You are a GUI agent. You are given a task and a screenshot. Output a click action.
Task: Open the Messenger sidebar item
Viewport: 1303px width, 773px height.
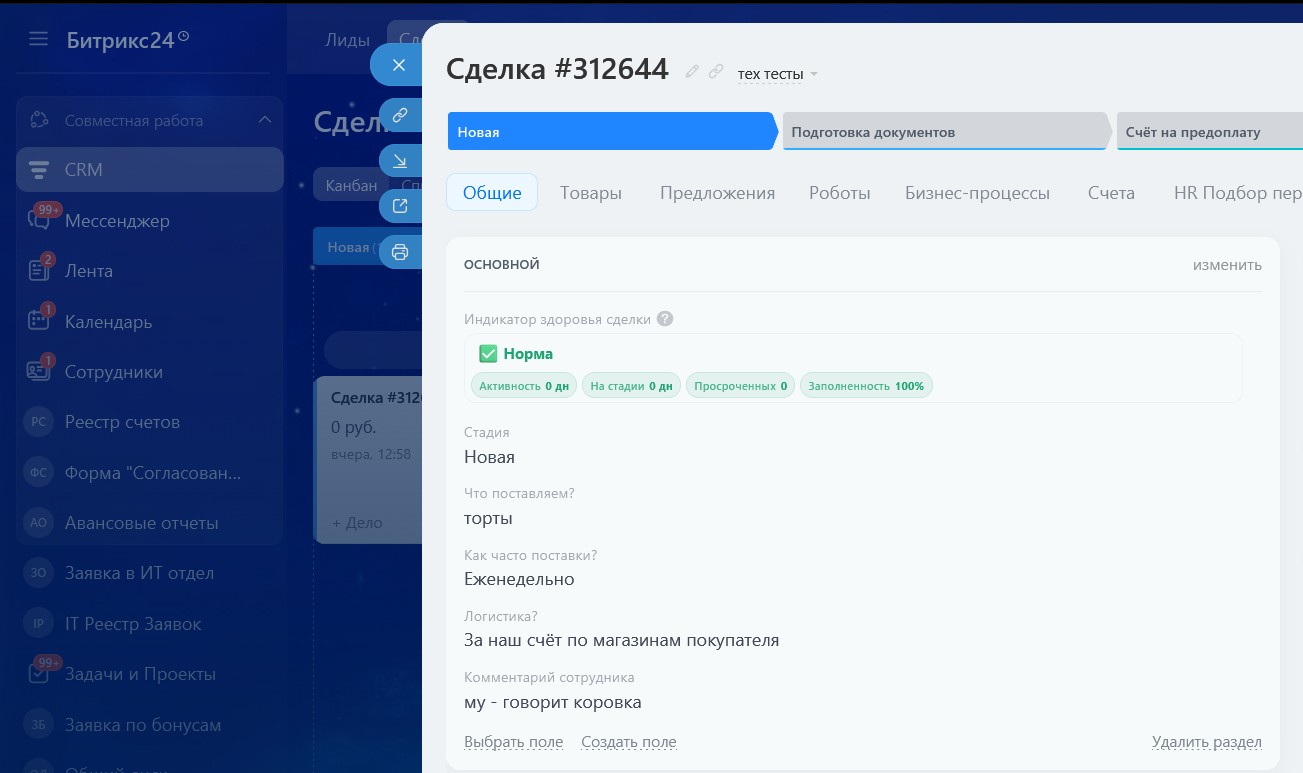coord(117,221)
